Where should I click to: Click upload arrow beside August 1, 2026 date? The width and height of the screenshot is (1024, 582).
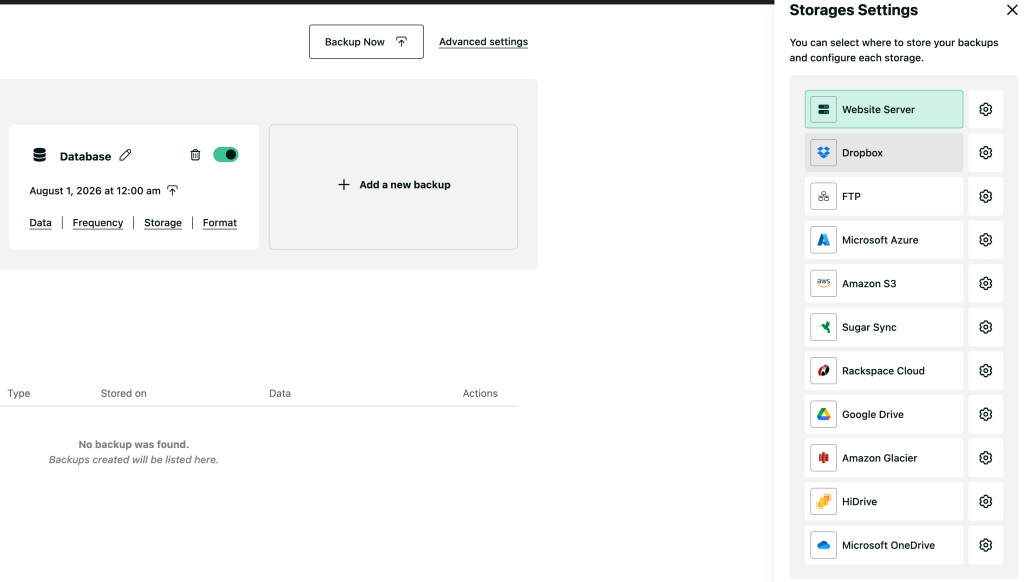(172, 191)
